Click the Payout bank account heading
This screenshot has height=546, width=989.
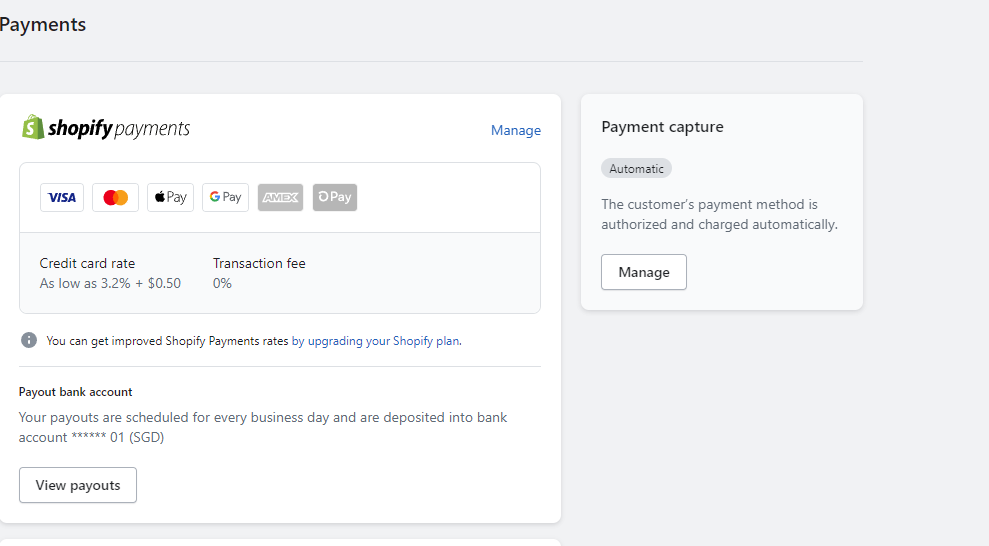tap(76, 392)
